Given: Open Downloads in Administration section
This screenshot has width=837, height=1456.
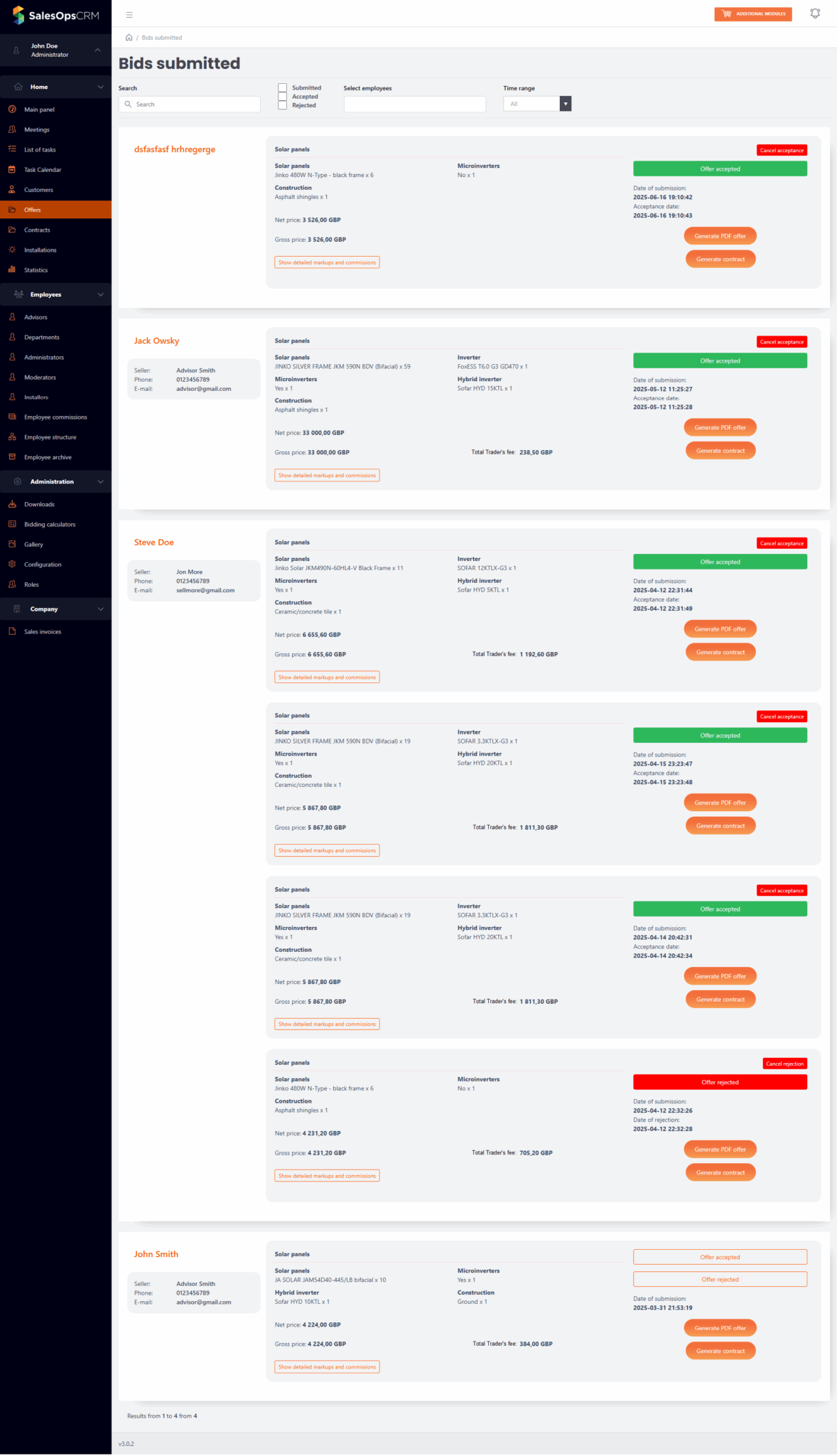Looking at the screenshot, I should tap(39, 505).
